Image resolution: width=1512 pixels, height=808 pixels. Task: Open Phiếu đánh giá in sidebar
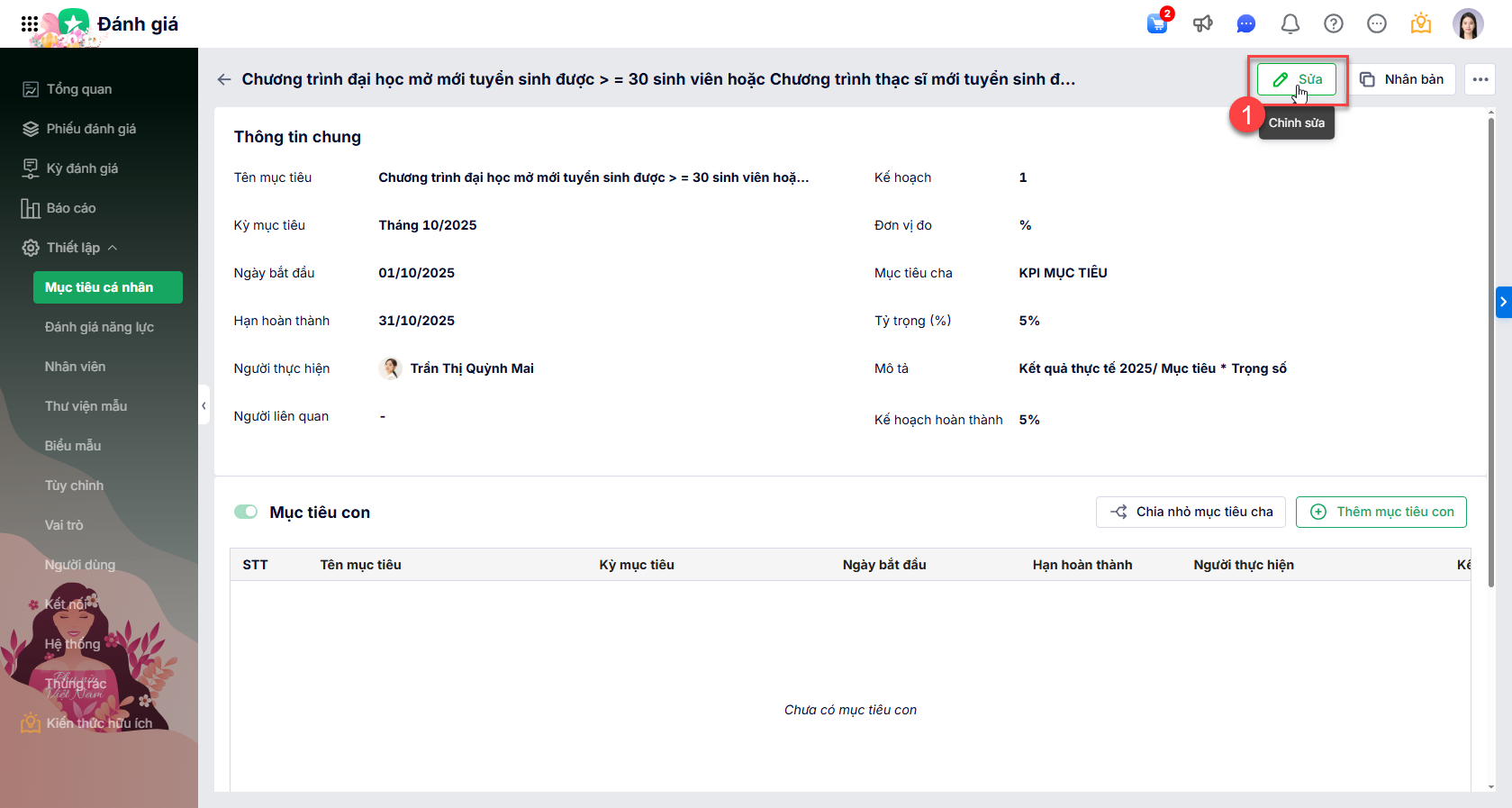point(91,129)
